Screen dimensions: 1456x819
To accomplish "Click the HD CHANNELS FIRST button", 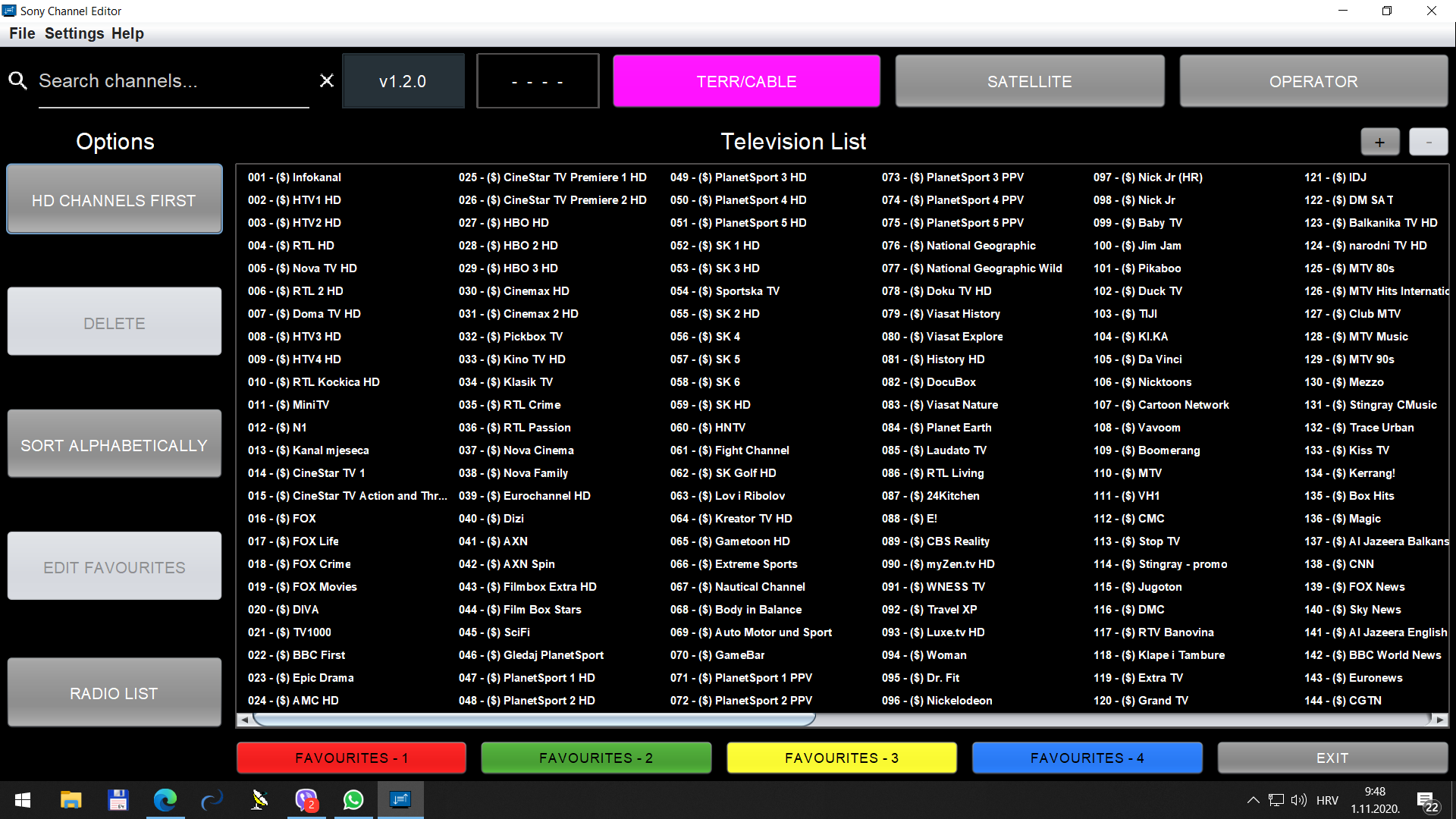I will (x=114, y=199).
